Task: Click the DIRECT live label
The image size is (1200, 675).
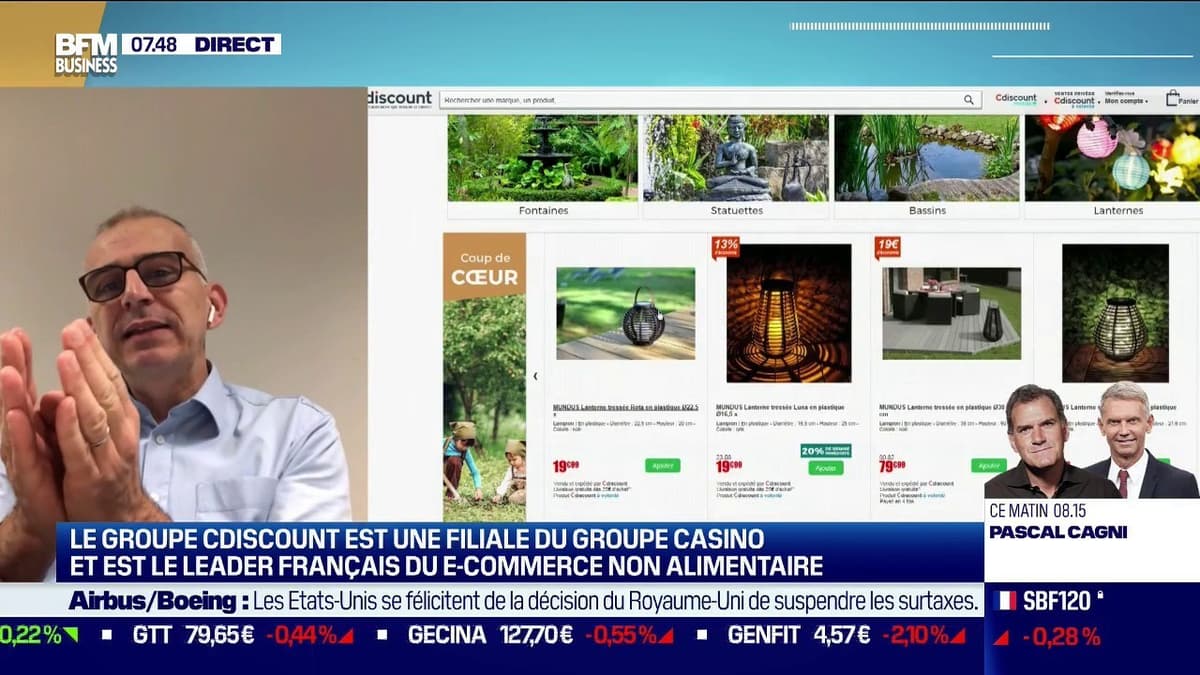Action: (x=234, y=44)
